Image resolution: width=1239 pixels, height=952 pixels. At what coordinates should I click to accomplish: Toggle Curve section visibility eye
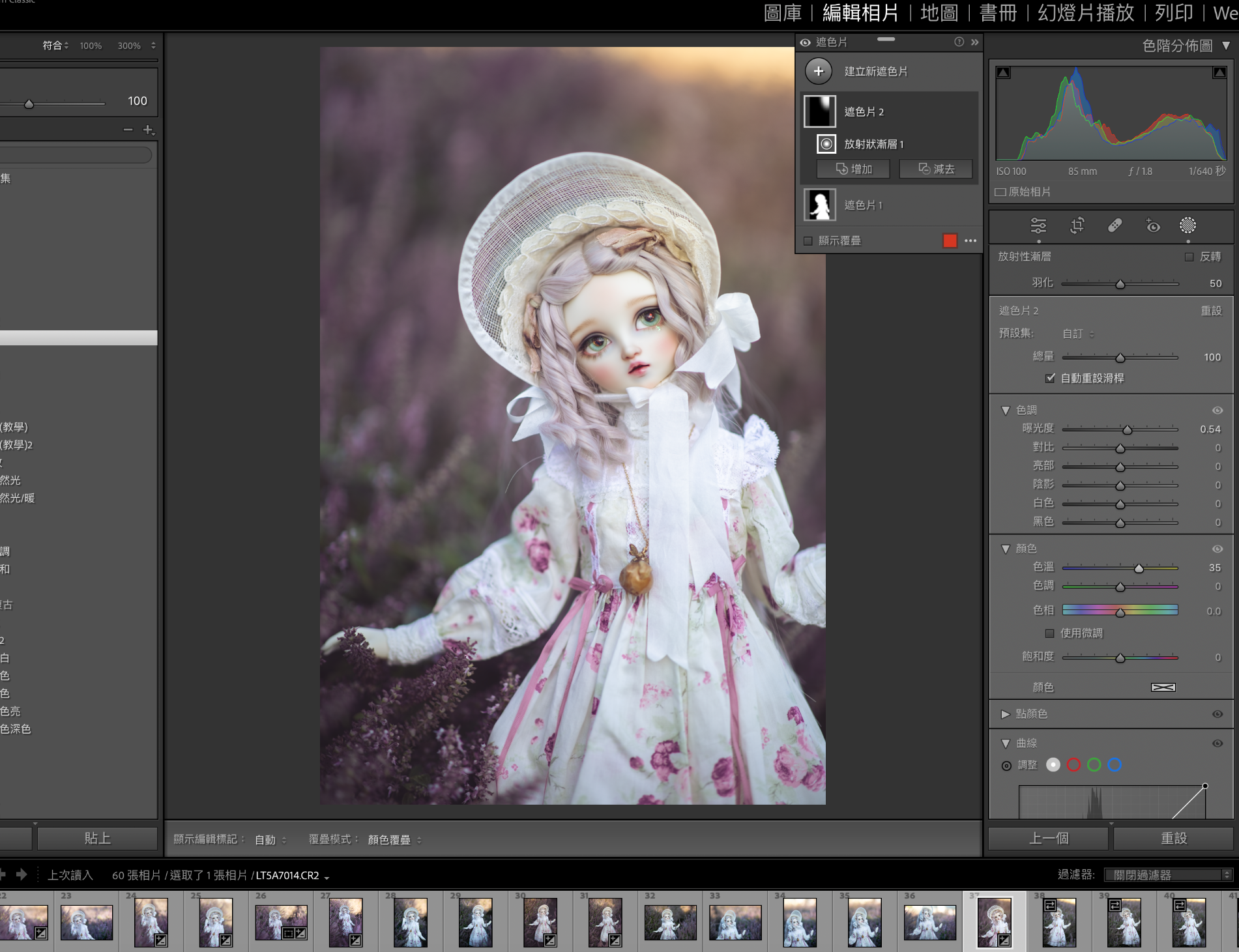1217,743
